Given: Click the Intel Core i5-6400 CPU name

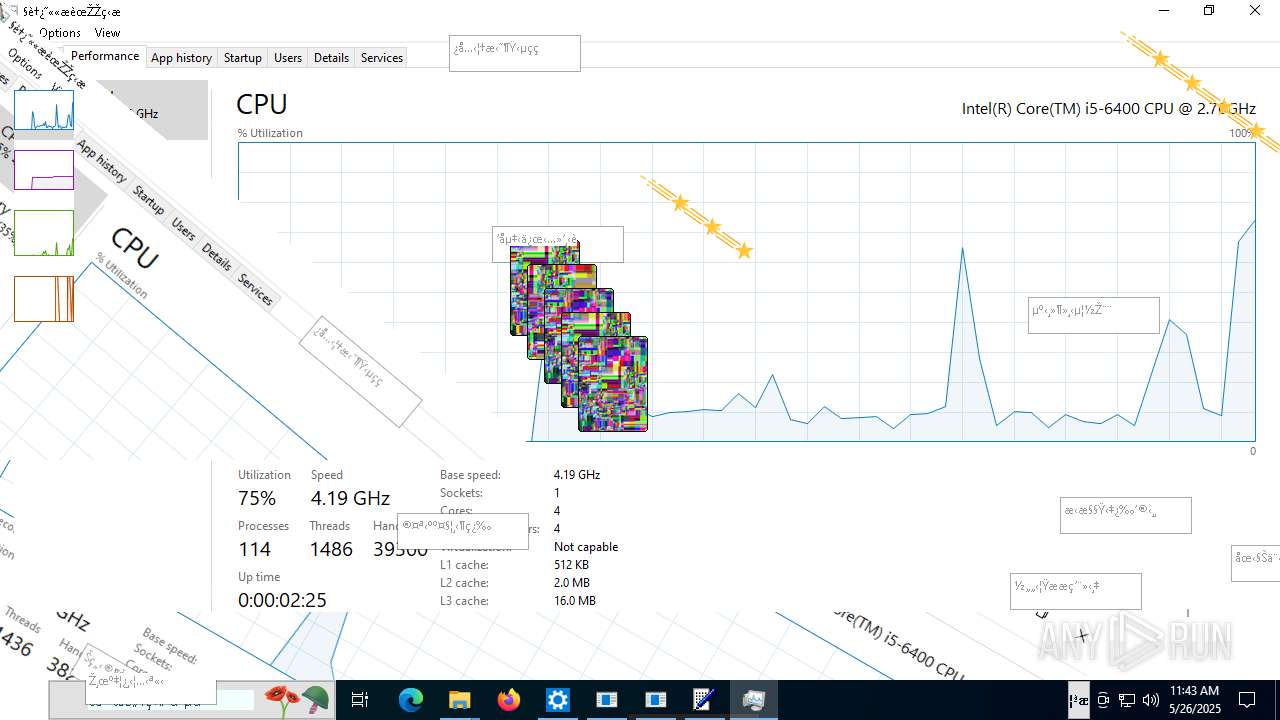Looking at the screenshot, I should click(x=1108, y=108).
